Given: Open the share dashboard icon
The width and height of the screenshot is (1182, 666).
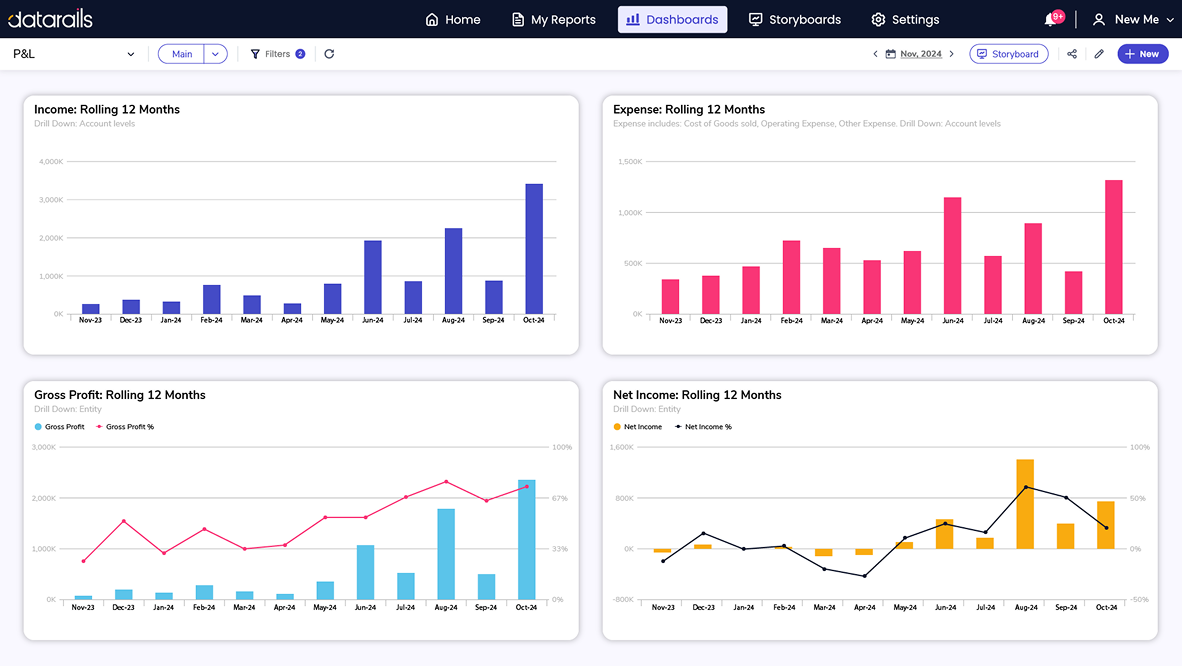Looking at the screenshot, I should click(1072, 54).
